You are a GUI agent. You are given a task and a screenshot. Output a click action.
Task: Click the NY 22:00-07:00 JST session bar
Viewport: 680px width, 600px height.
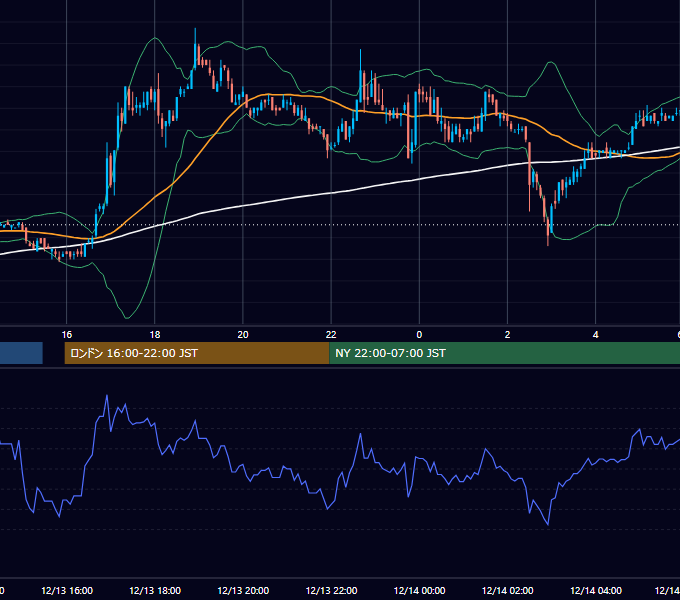click(504, 353)
